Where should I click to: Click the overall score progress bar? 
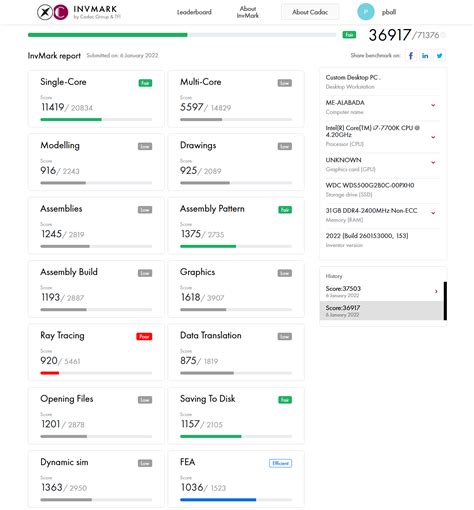182,35
